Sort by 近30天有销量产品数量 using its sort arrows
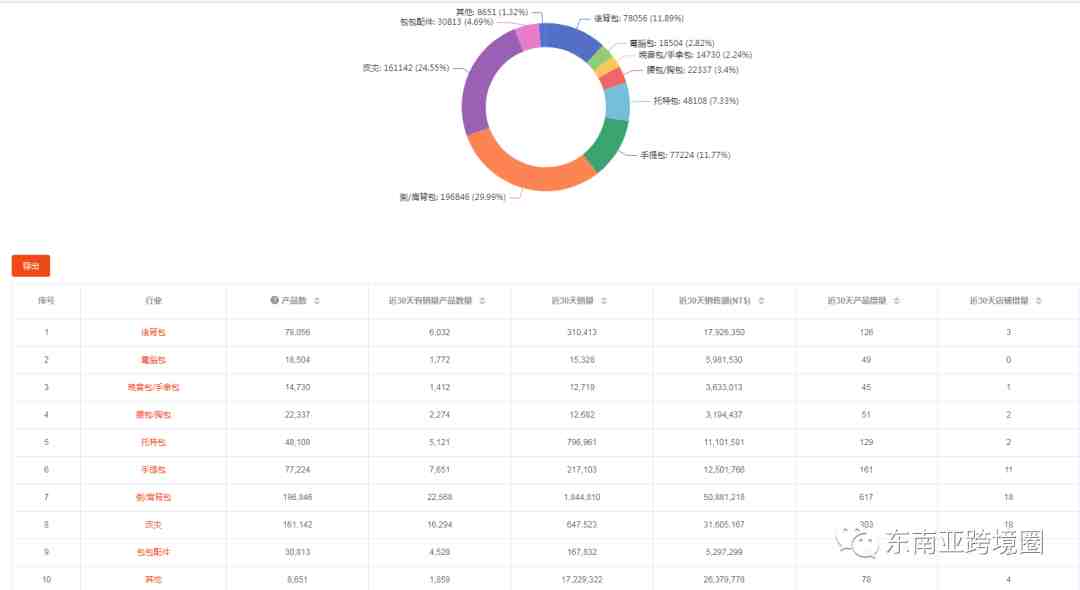Image resolution: width=1080 pixels, height=590 pixels. [482, 300]
